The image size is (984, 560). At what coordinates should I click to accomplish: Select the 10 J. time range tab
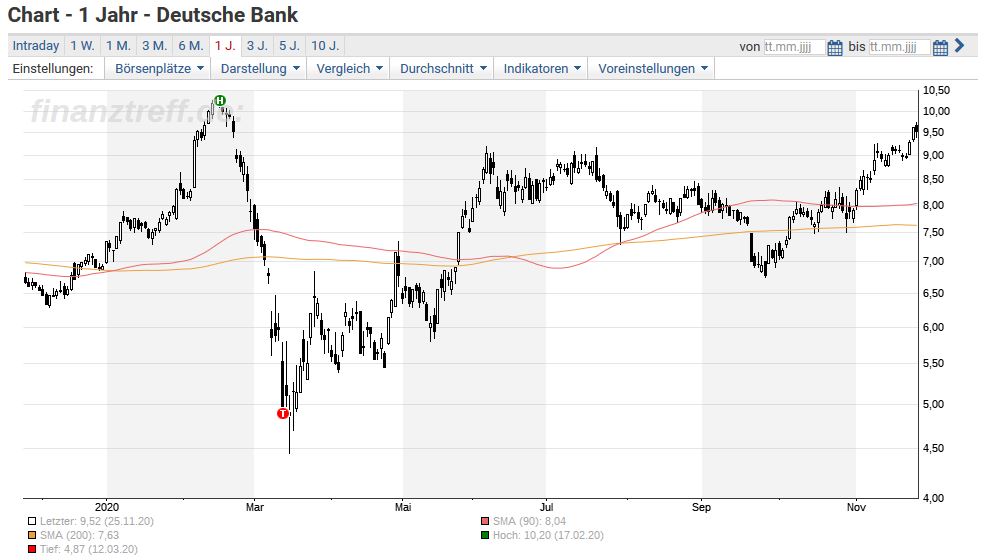pos(325,46)
